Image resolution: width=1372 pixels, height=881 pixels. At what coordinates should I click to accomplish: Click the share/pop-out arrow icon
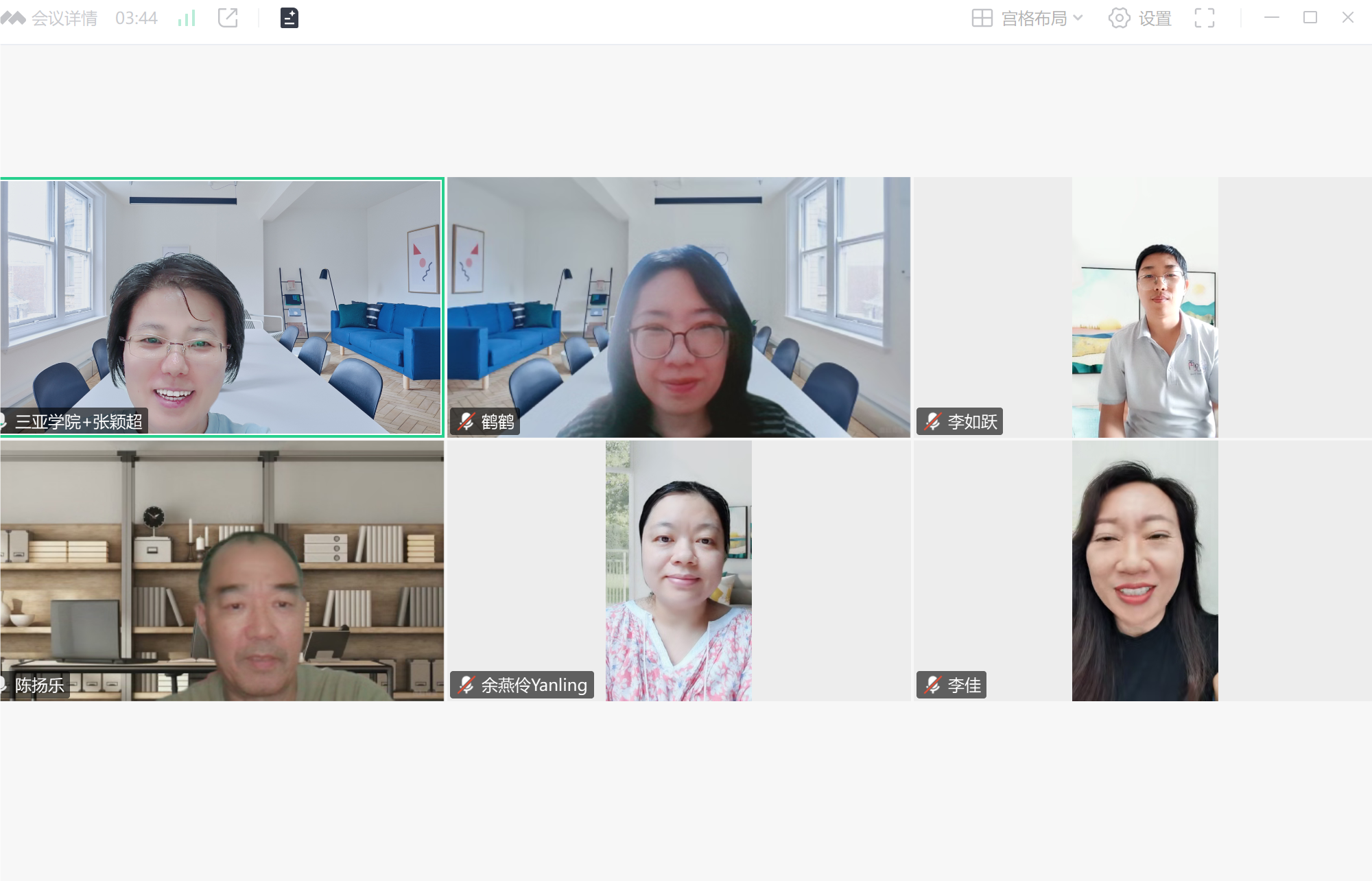pos(228,18)
